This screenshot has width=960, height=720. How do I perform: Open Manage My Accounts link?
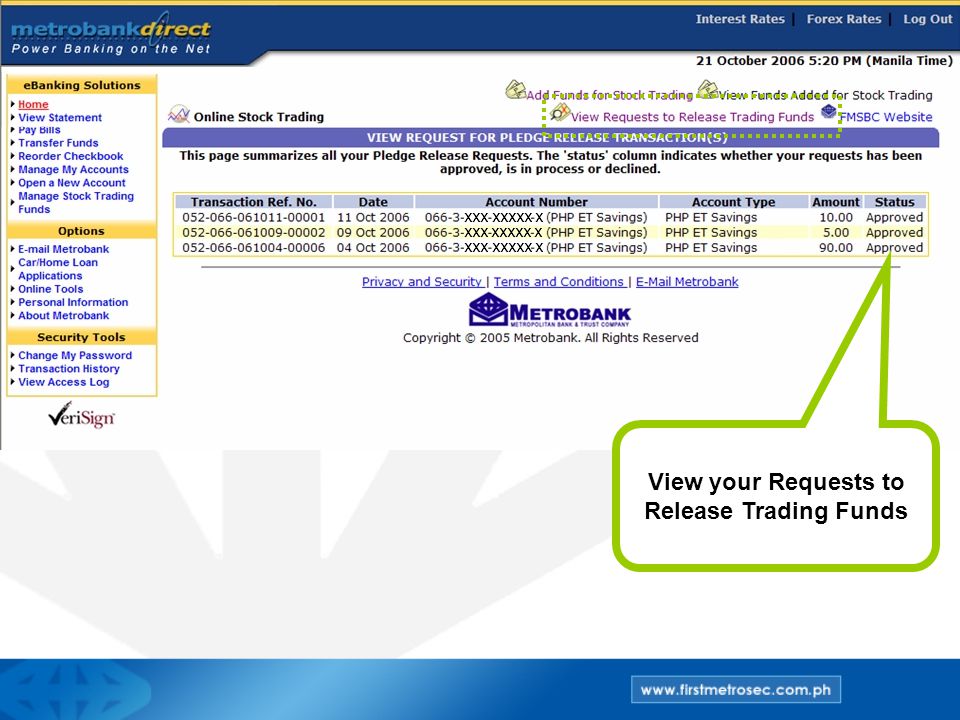pos(73,170)
